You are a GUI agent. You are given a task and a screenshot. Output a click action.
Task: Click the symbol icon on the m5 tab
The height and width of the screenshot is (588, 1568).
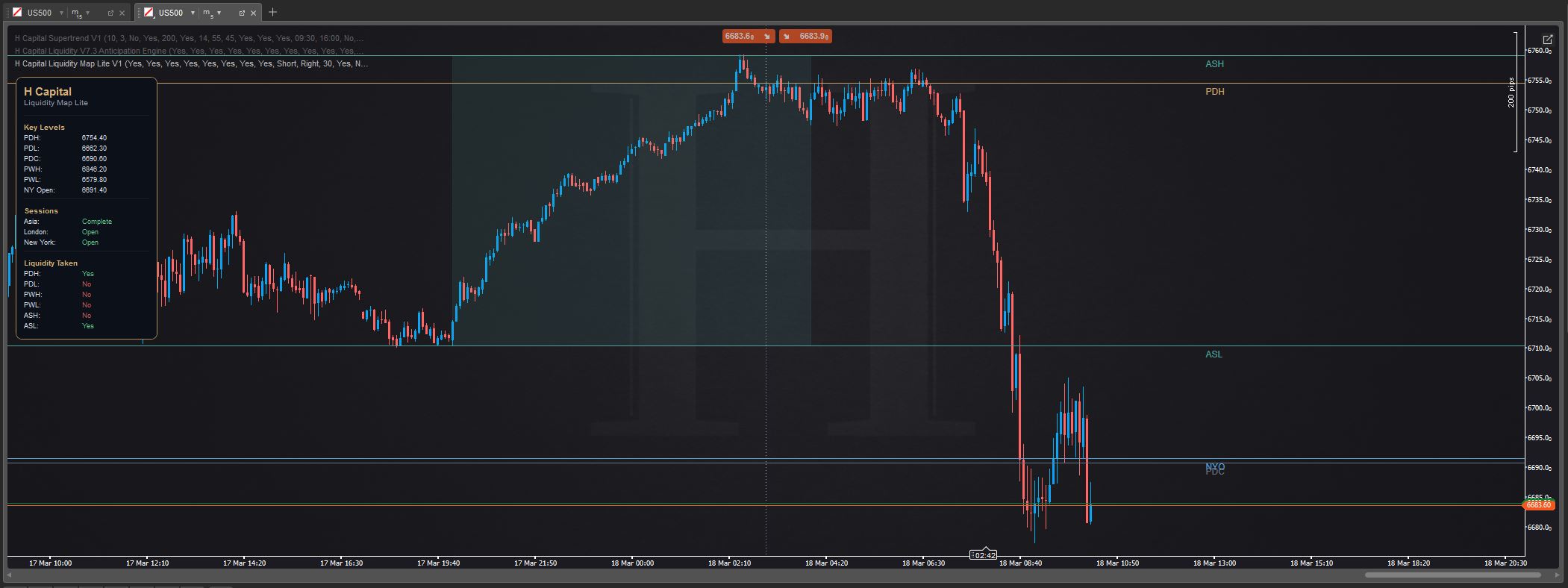[149, 13]
